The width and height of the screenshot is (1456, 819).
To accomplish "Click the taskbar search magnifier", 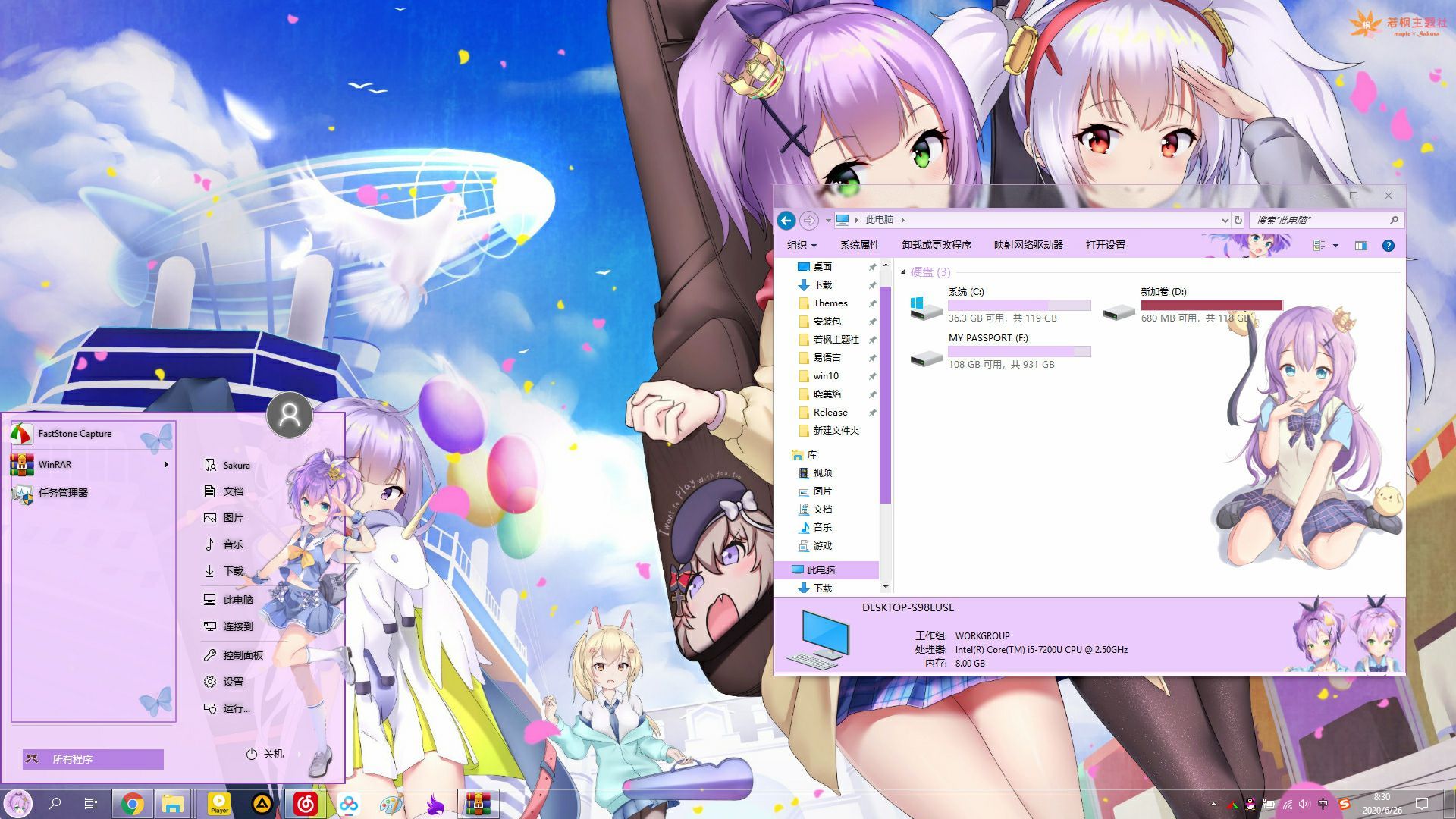I will 55,804.
